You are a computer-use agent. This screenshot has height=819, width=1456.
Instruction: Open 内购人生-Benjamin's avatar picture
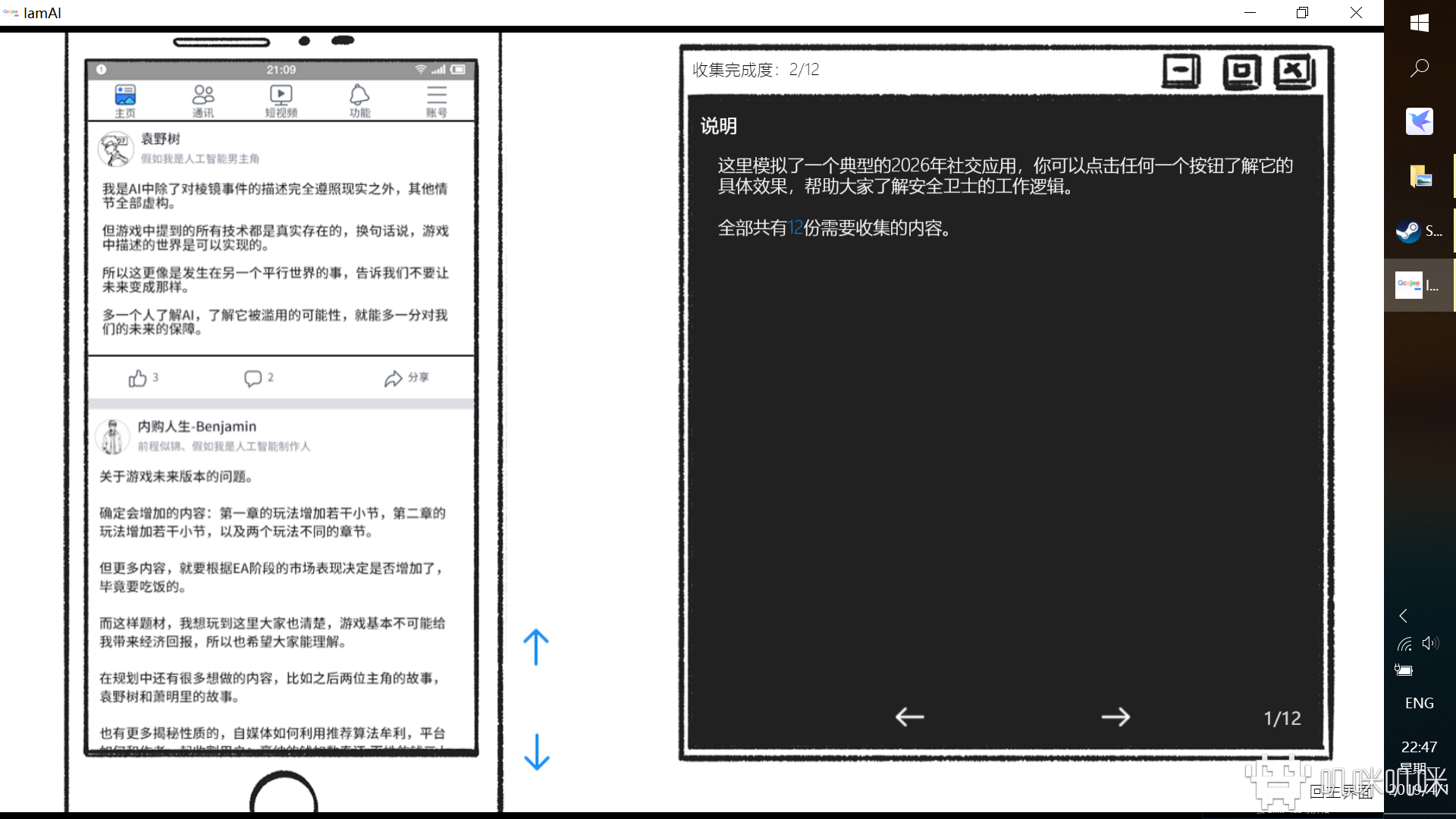112,437
